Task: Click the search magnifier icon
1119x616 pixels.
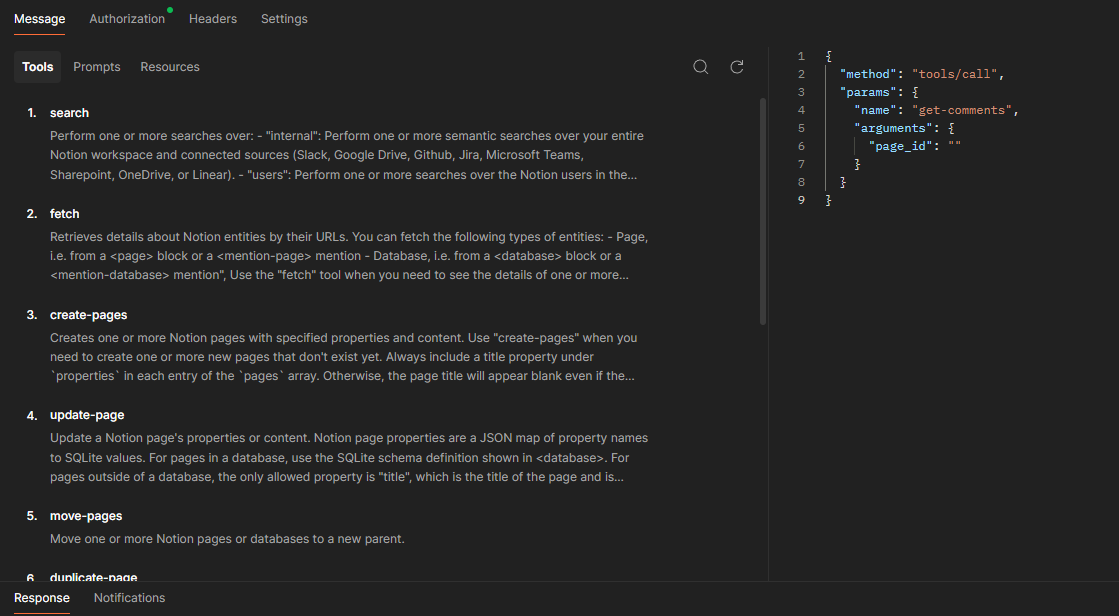Action: (x=701, y=66)
